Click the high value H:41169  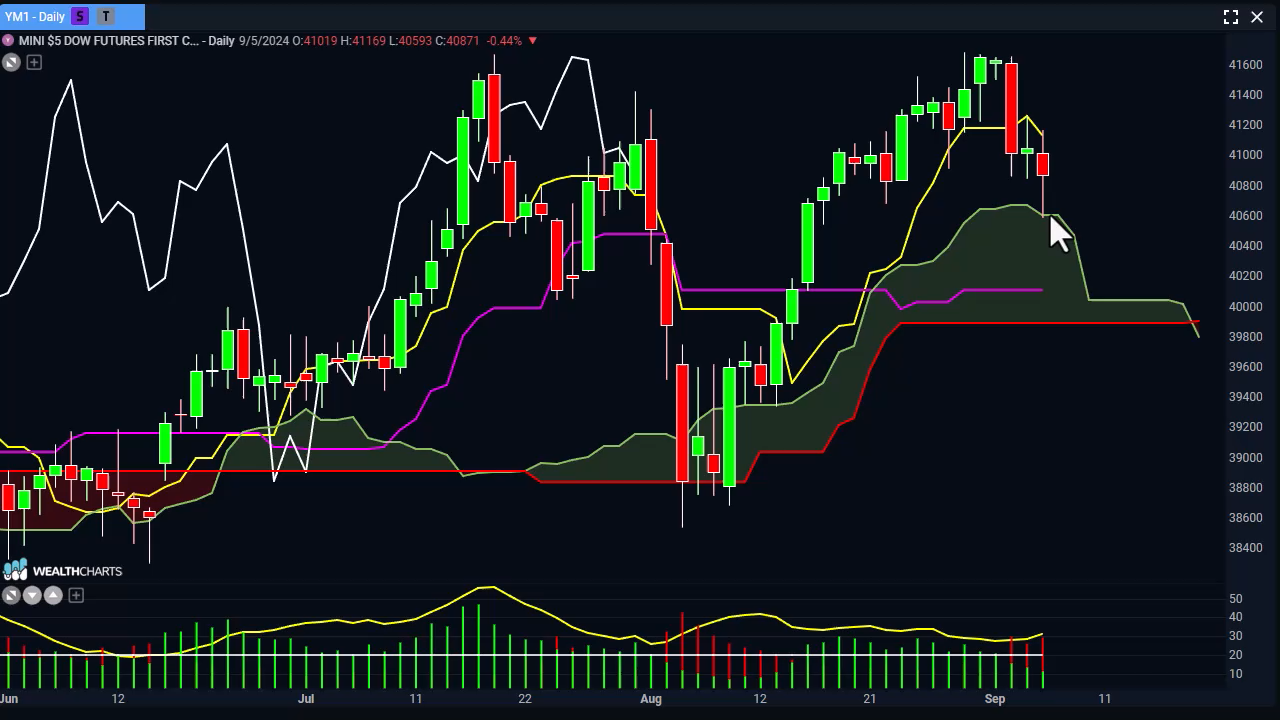pyautogui.click(x=362, y=41)
